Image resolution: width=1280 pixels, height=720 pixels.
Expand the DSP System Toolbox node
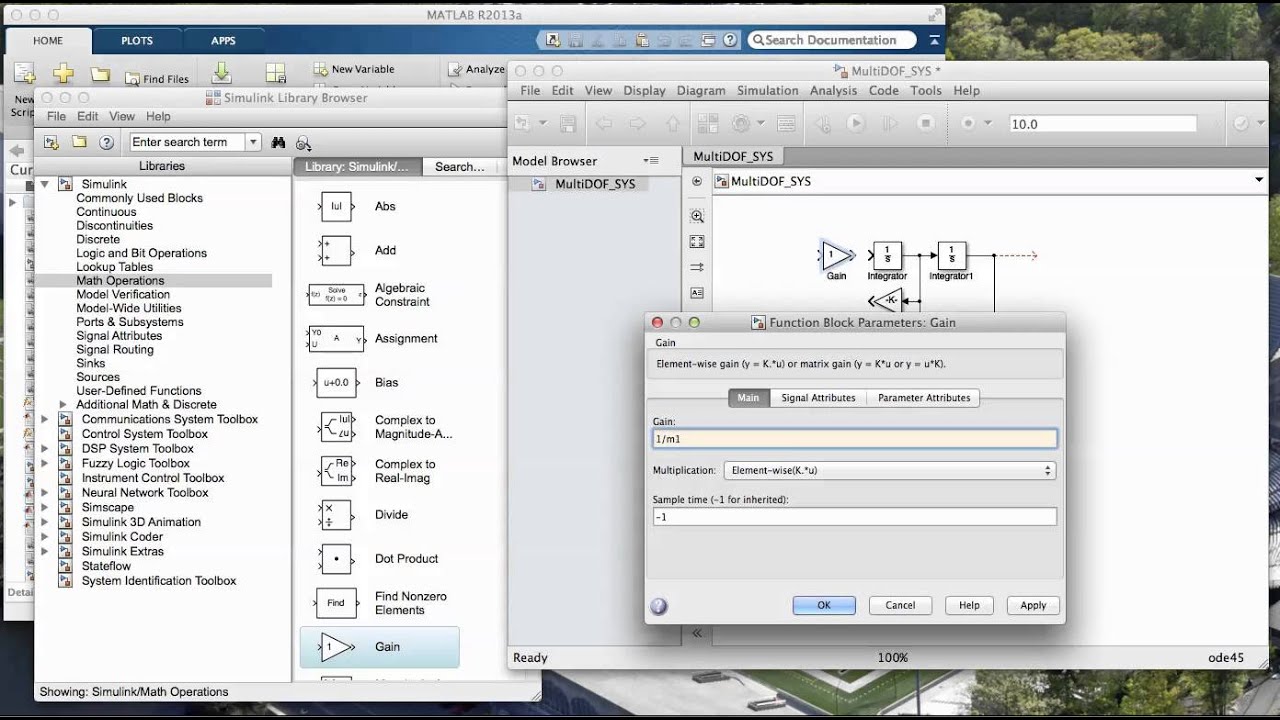pos(44,449)
